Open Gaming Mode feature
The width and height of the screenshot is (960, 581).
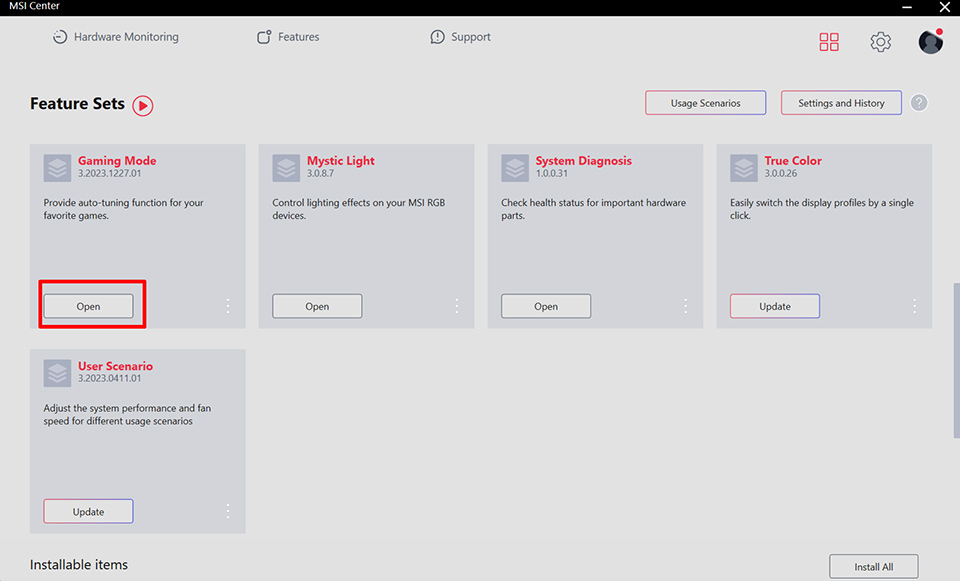click(x=89, y=306)
